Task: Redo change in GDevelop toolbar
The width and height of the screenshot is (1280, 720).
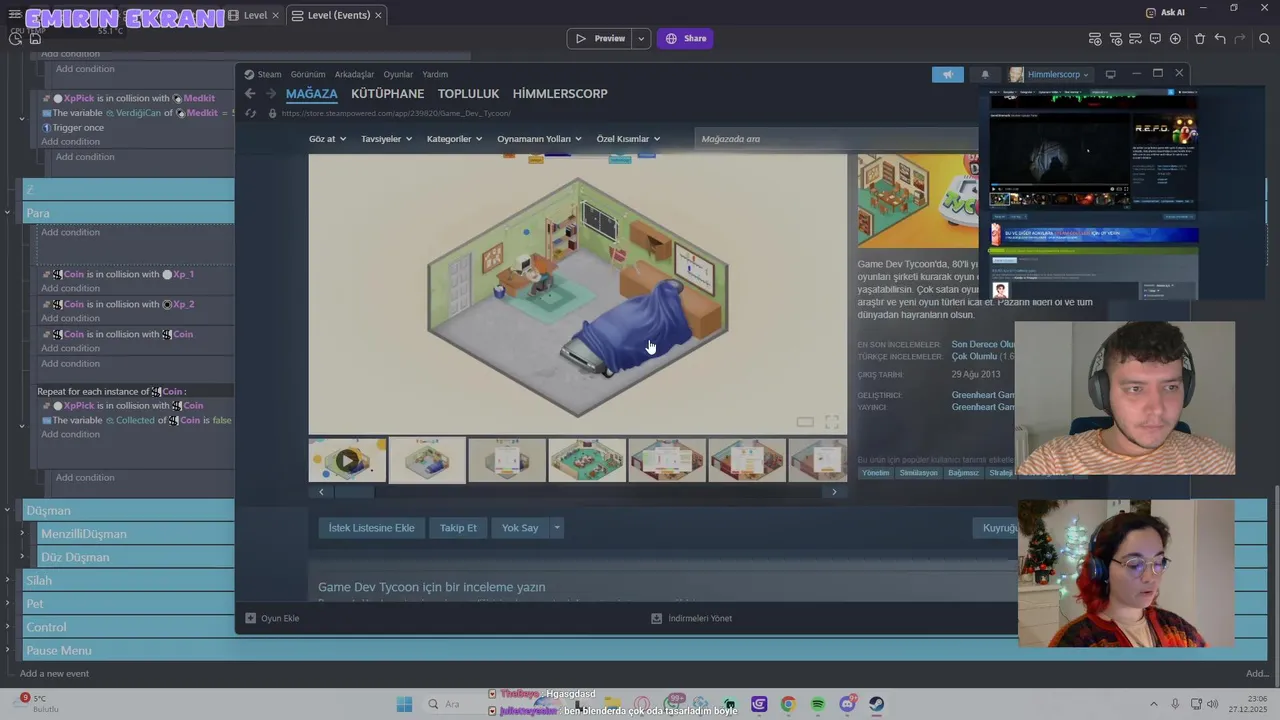Action: pos(1241,39)
